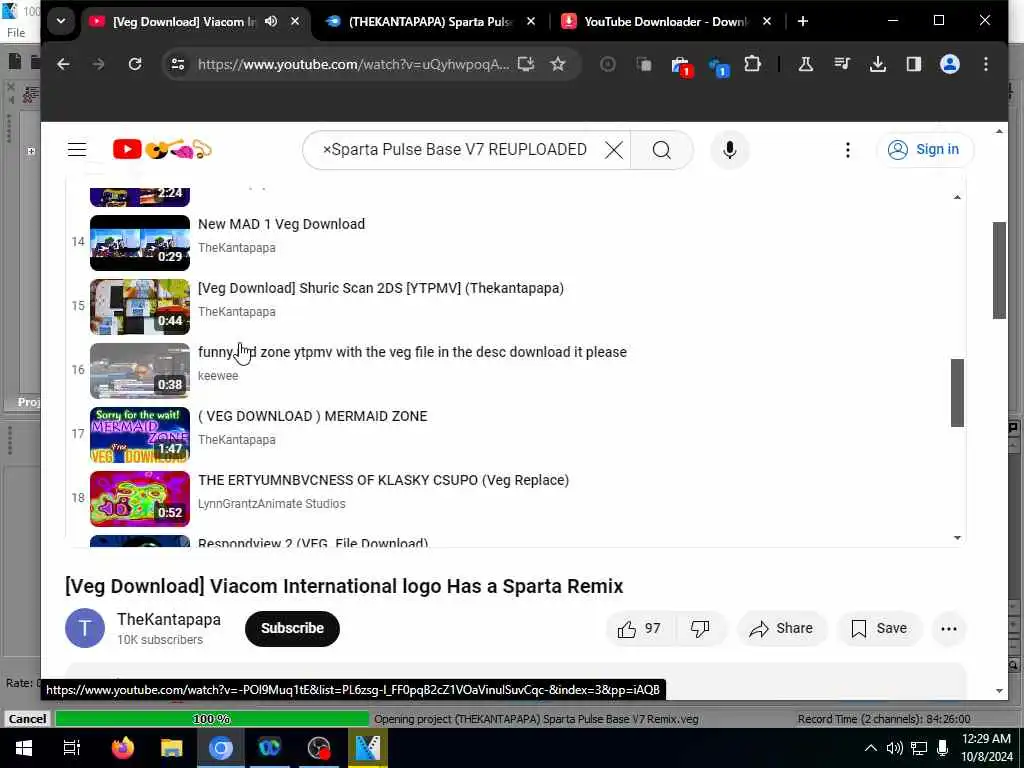
Task: Install app icon in address bar
Action: tap(526, 64)
